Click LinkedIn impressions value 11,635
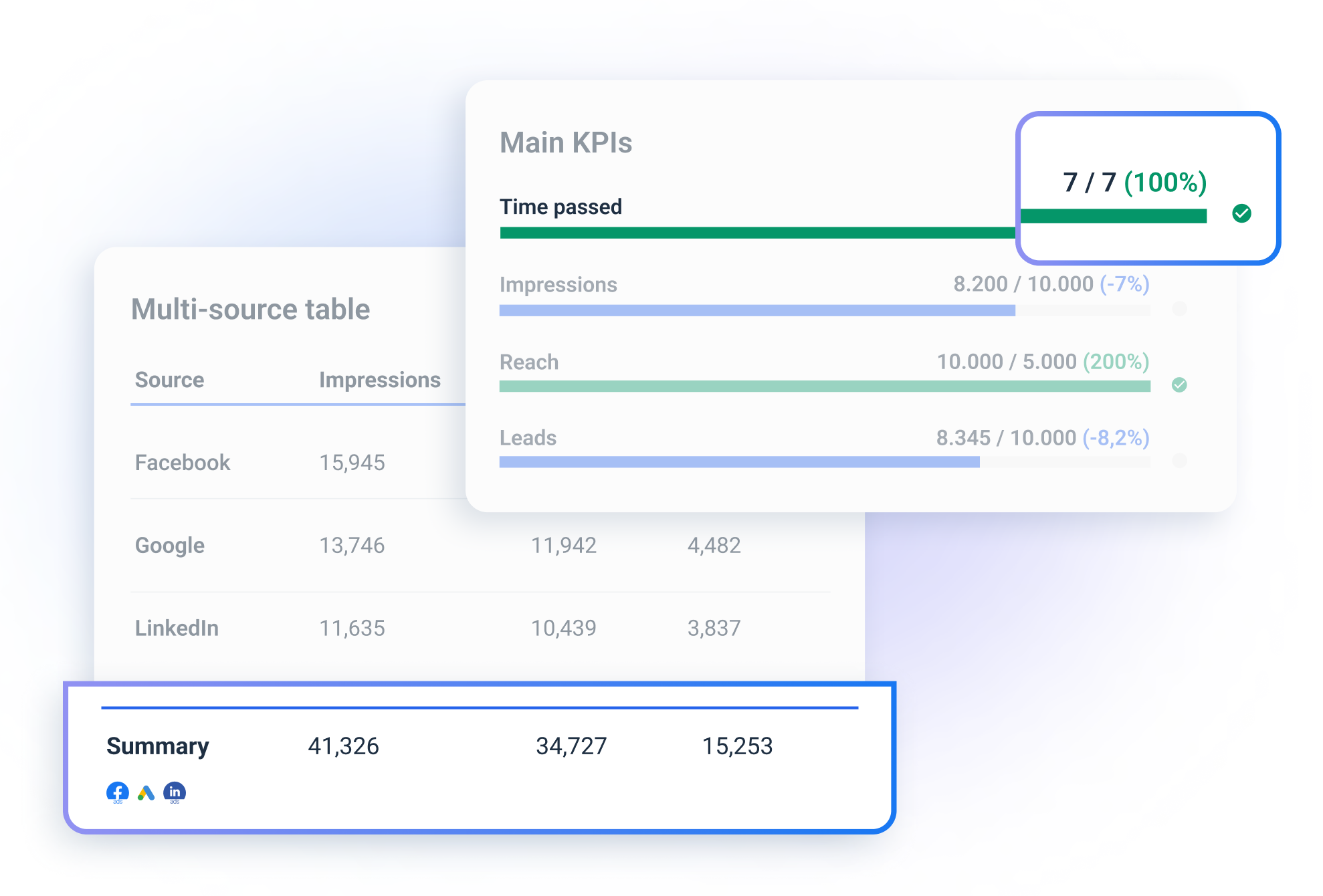The height and width of the screenshot is (896, 1323). [x=352, y=629]
